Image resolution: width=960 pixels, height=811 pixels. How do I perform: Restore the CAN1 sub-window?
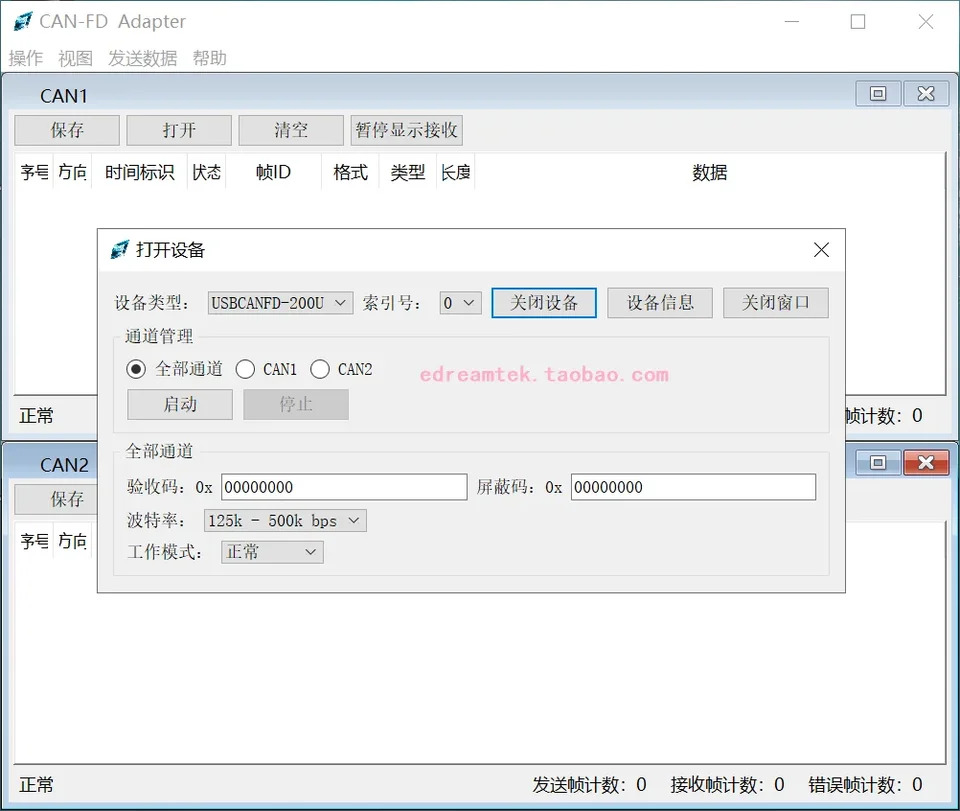coord(878,94)
